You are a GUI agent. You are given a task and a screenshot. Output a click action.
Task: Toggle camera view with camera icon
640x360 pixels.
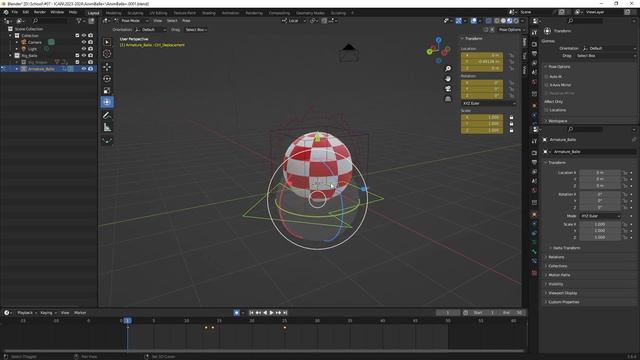coord(448,89)
